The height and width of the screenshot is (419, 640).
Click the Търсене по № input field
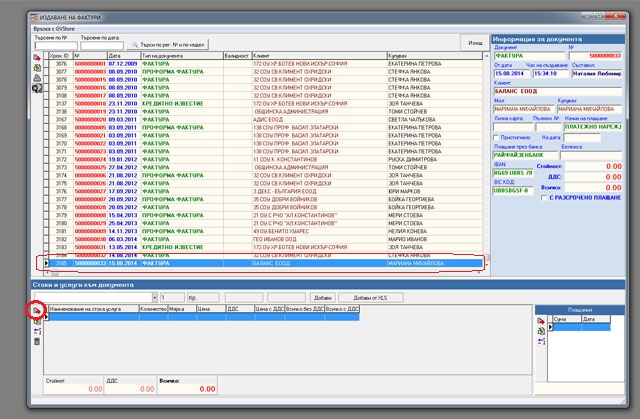pos(56,46)
